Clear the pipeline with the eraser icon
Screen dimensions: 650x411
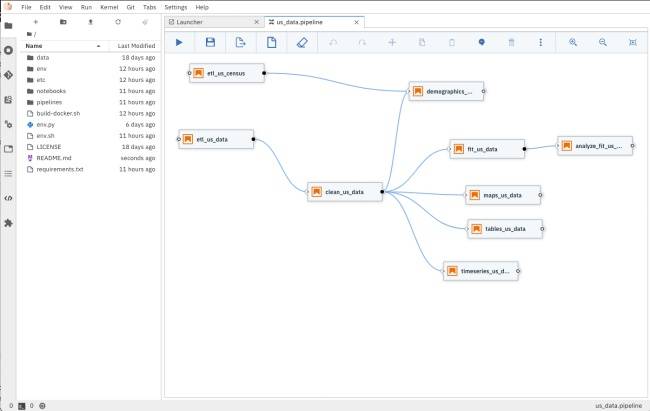[x=302, y=42]
